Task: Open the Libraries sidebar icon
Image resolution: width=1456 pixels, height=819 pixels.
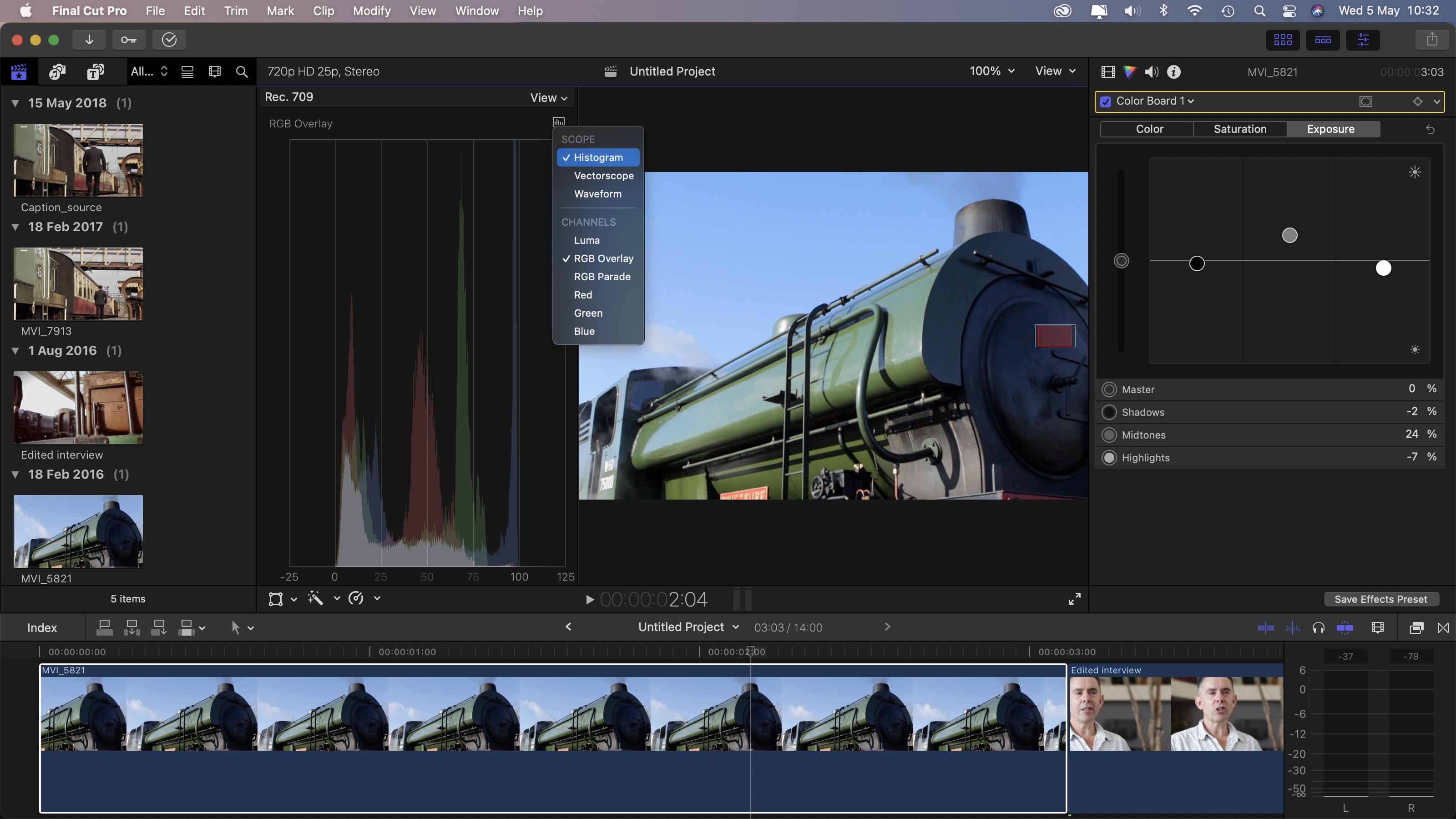Action: [x=18, y=72]
